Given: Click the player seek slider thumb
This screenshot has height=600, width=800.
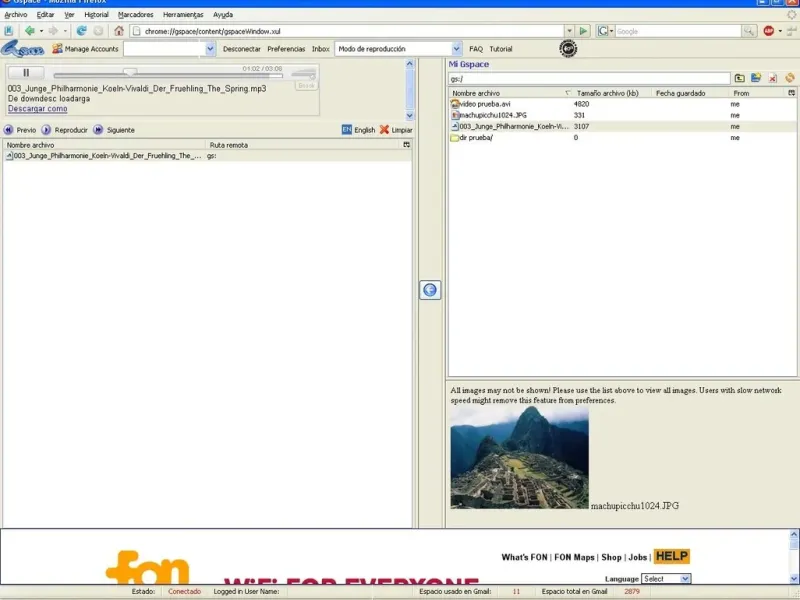Looking at the screenshot, I should pos(130,72).
